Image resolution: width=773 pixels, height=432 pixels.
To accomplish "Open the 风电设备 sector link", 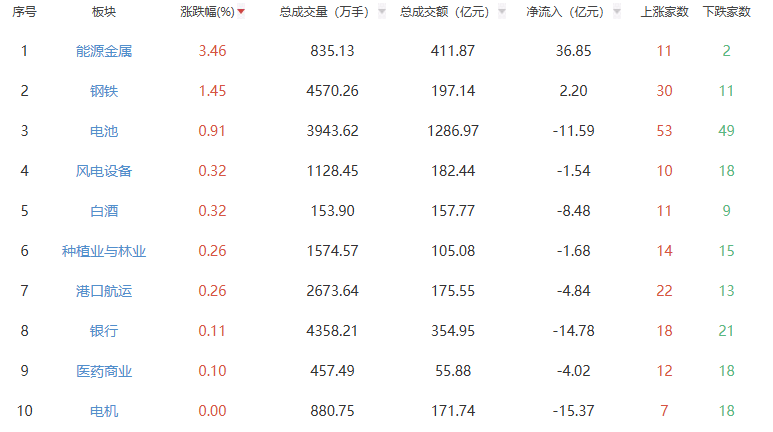I will click(103, 171).
